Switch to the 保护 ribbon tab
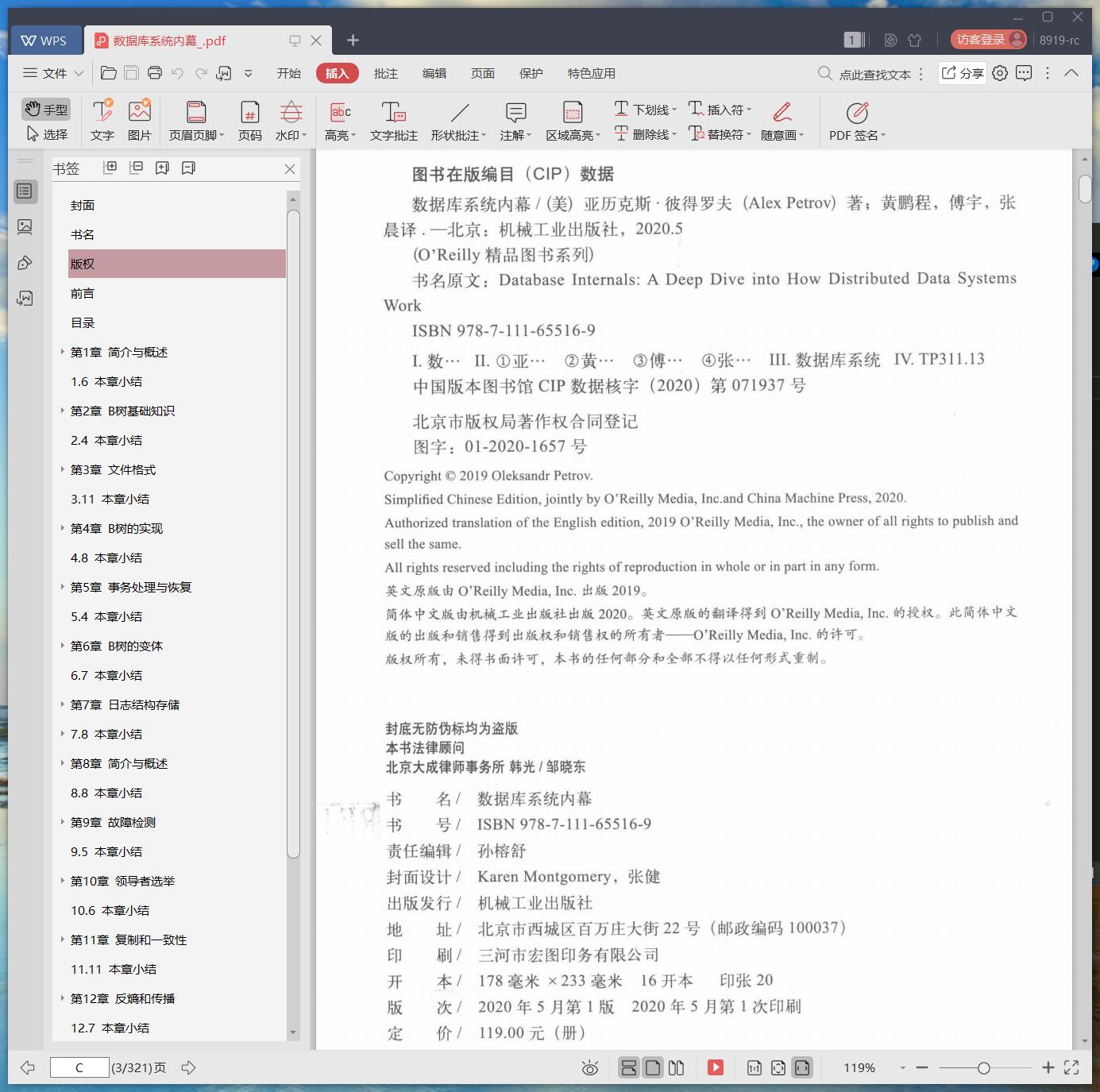 click(531, 73)
